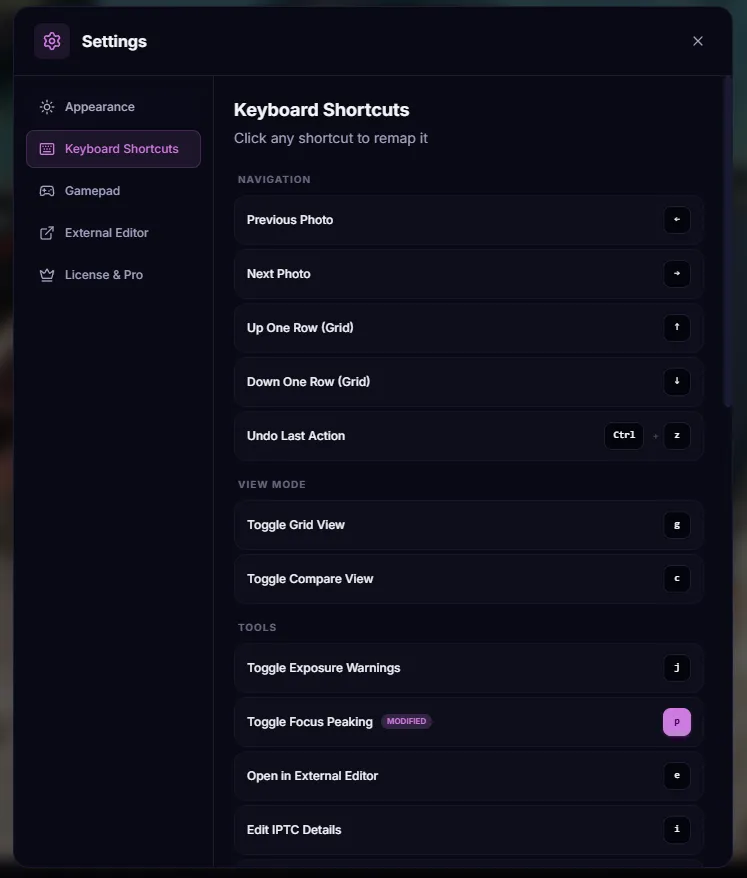Switch to the External Editor section
Image resolution: width=747 pixels, height=878 pixels.
[113, 233]
